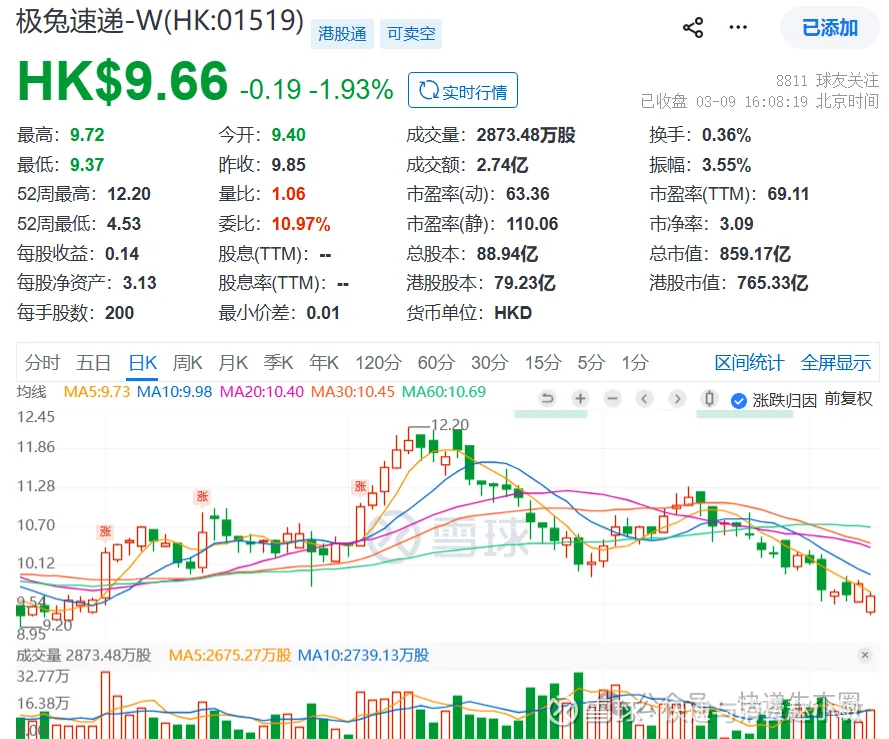Open 区间统计 link
Screen dimensions: 889x739
click(750, 362)
